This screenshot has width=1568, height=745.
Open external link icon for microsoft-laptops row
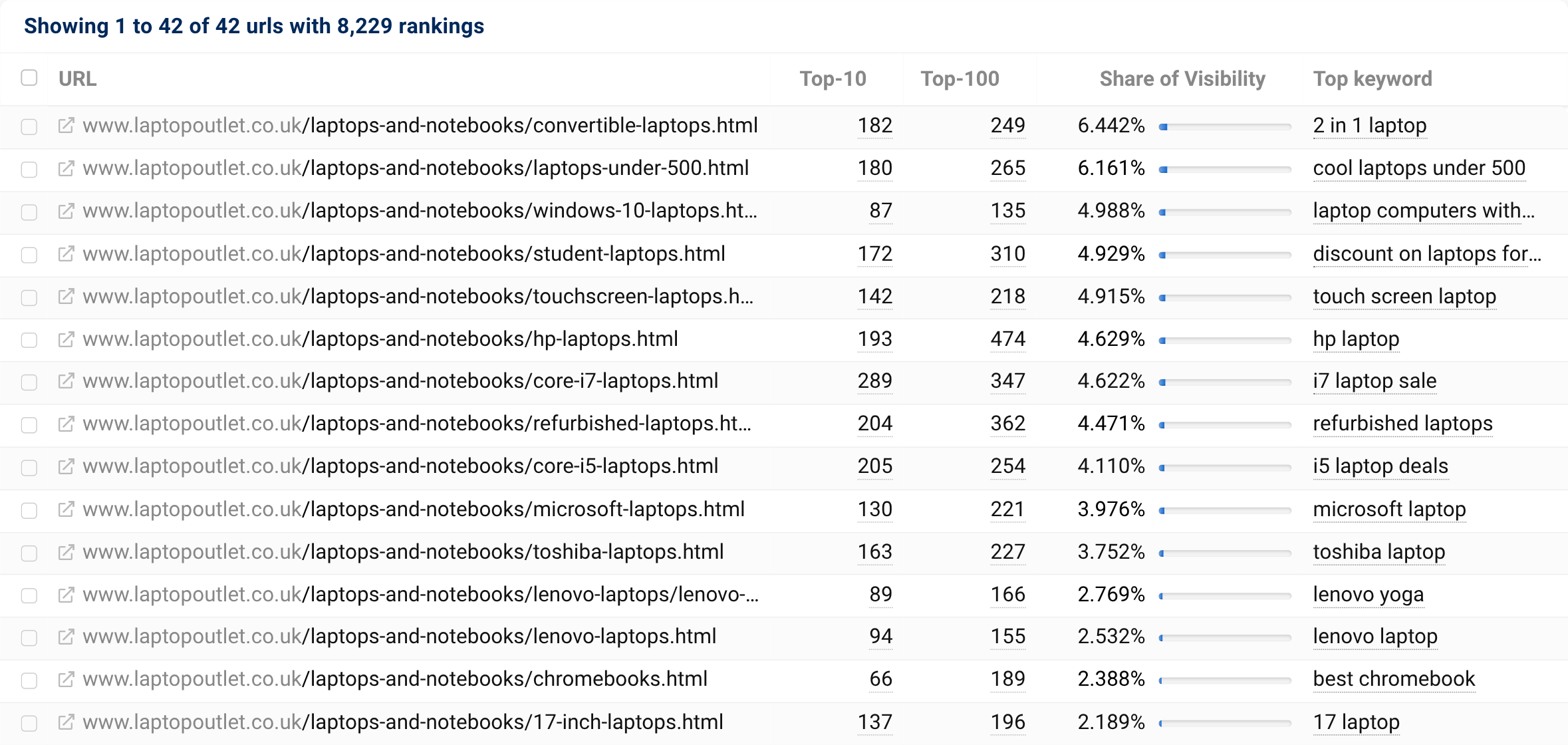click(66, 510)
